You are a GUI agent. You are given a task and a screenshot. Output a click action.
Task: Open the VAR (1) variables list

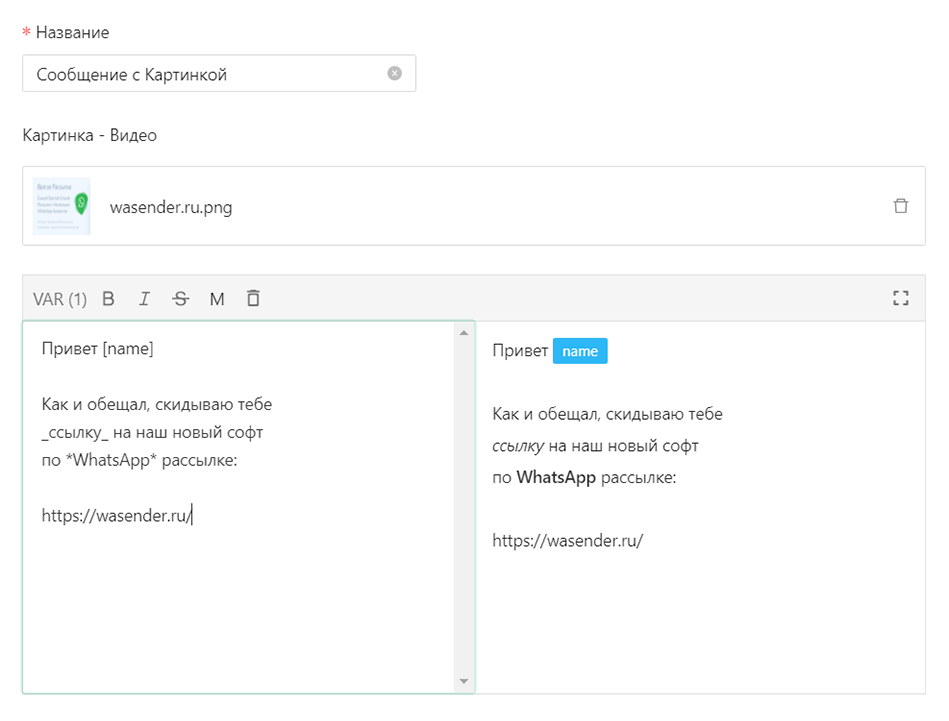[60, 298]
